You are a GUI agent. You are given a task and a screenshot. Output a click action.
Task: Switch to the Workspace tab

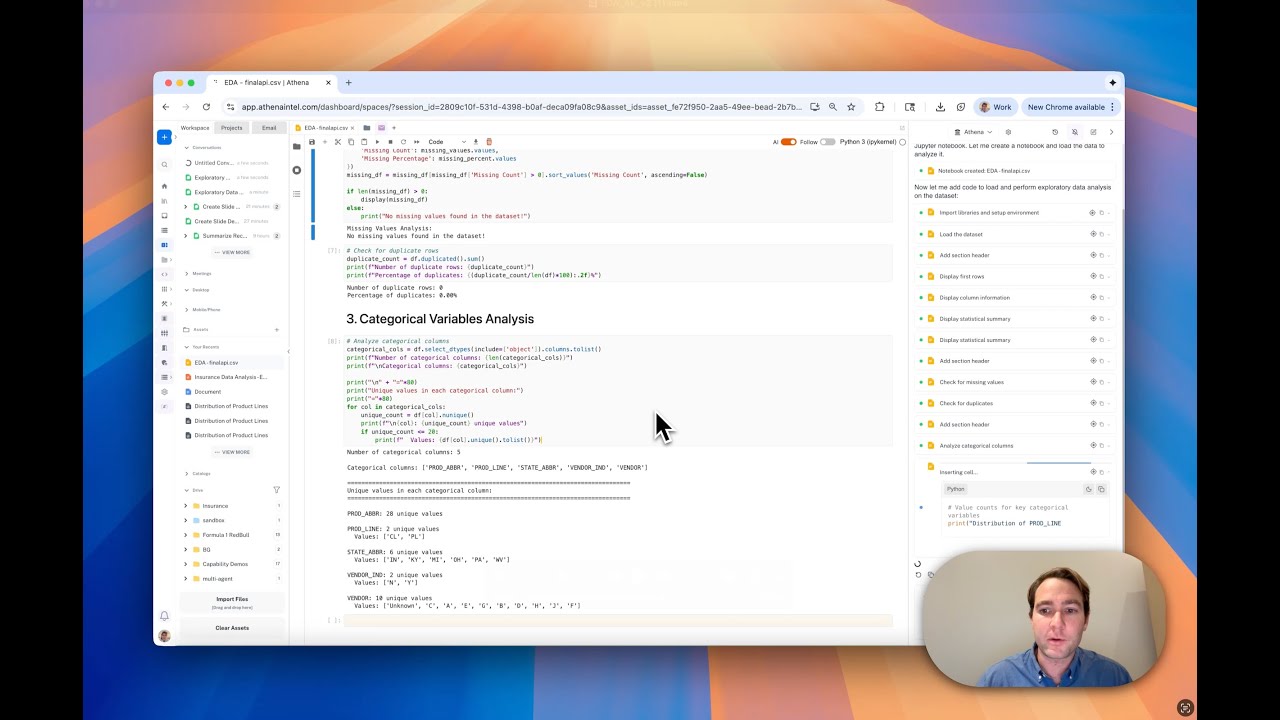(195, 128)
